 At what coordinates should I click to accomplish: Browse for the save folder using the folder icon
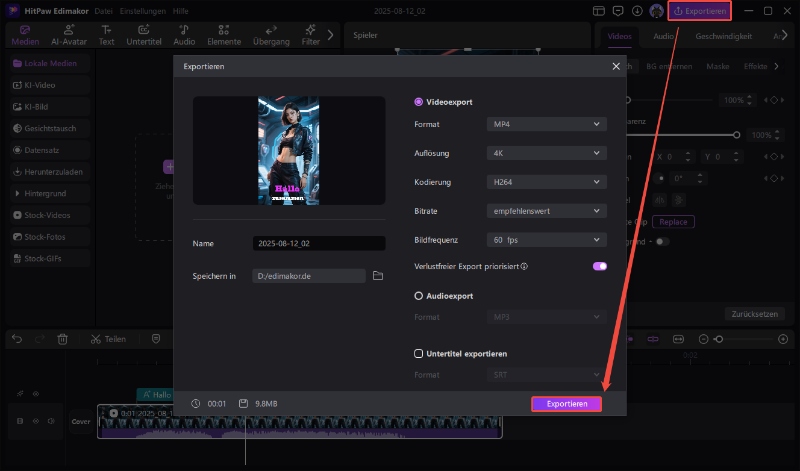coord(378,276)
